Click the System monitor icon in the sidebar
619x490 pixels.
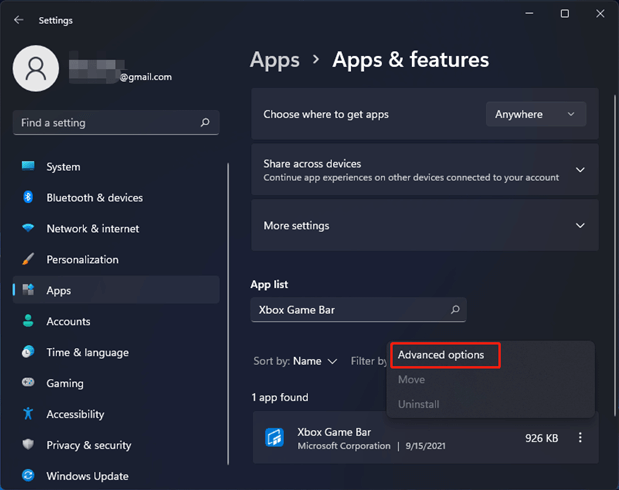pos(28,166)
